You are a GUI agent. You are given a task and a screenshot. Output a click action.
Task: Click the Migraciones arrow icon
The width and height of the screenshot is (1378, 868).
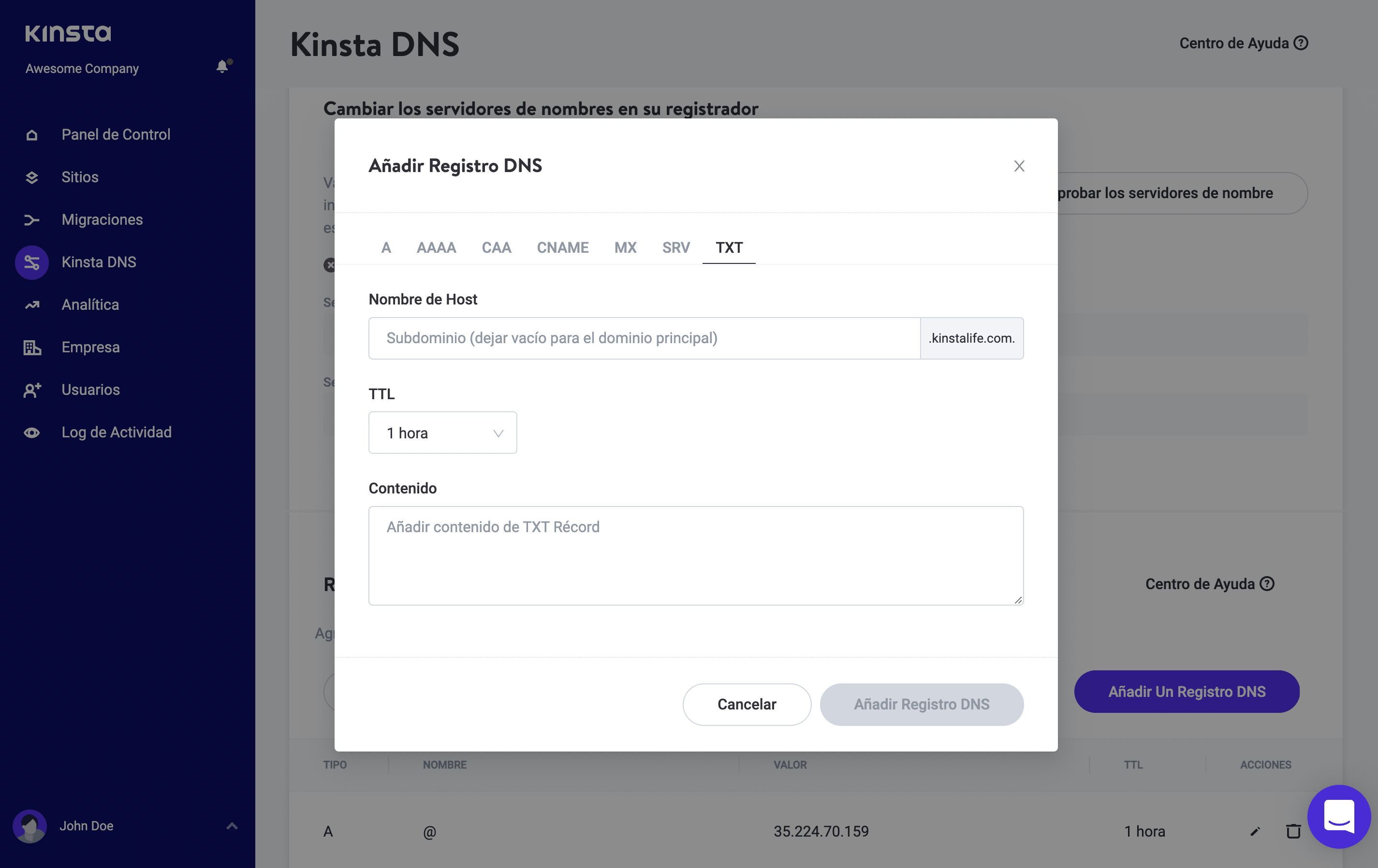point(32,220)
